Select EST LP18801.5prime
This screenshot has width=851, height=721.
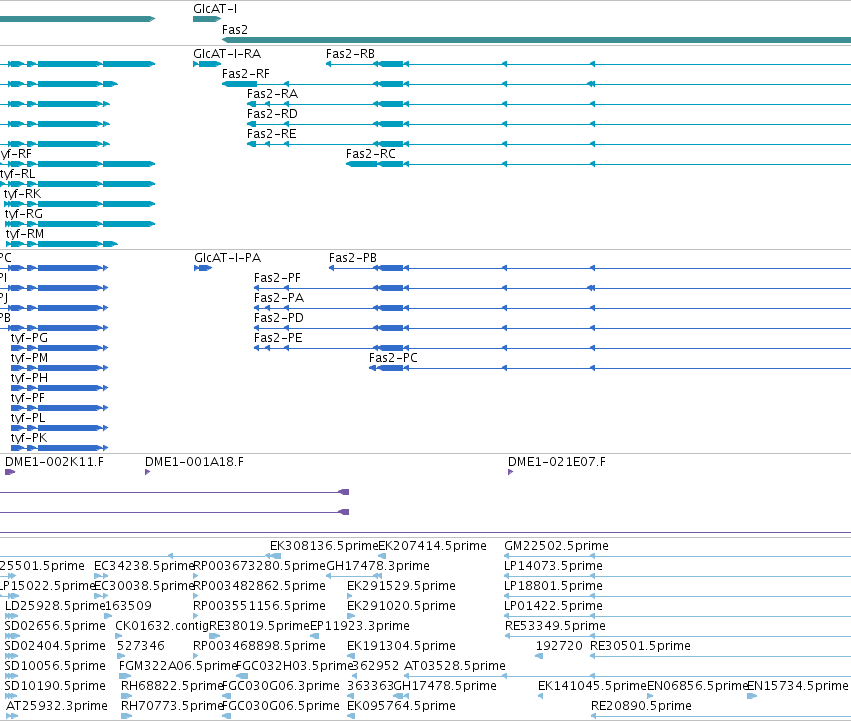tap(553, 586)
